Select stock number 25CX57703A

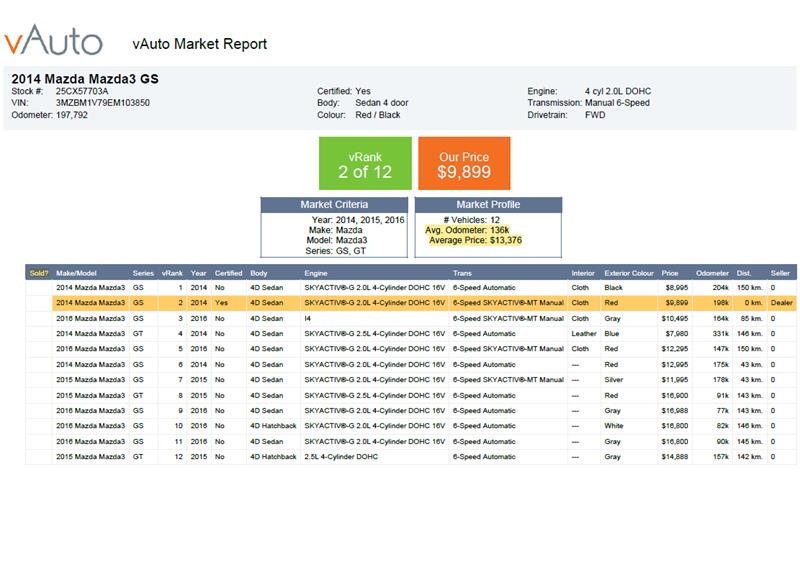82,91
